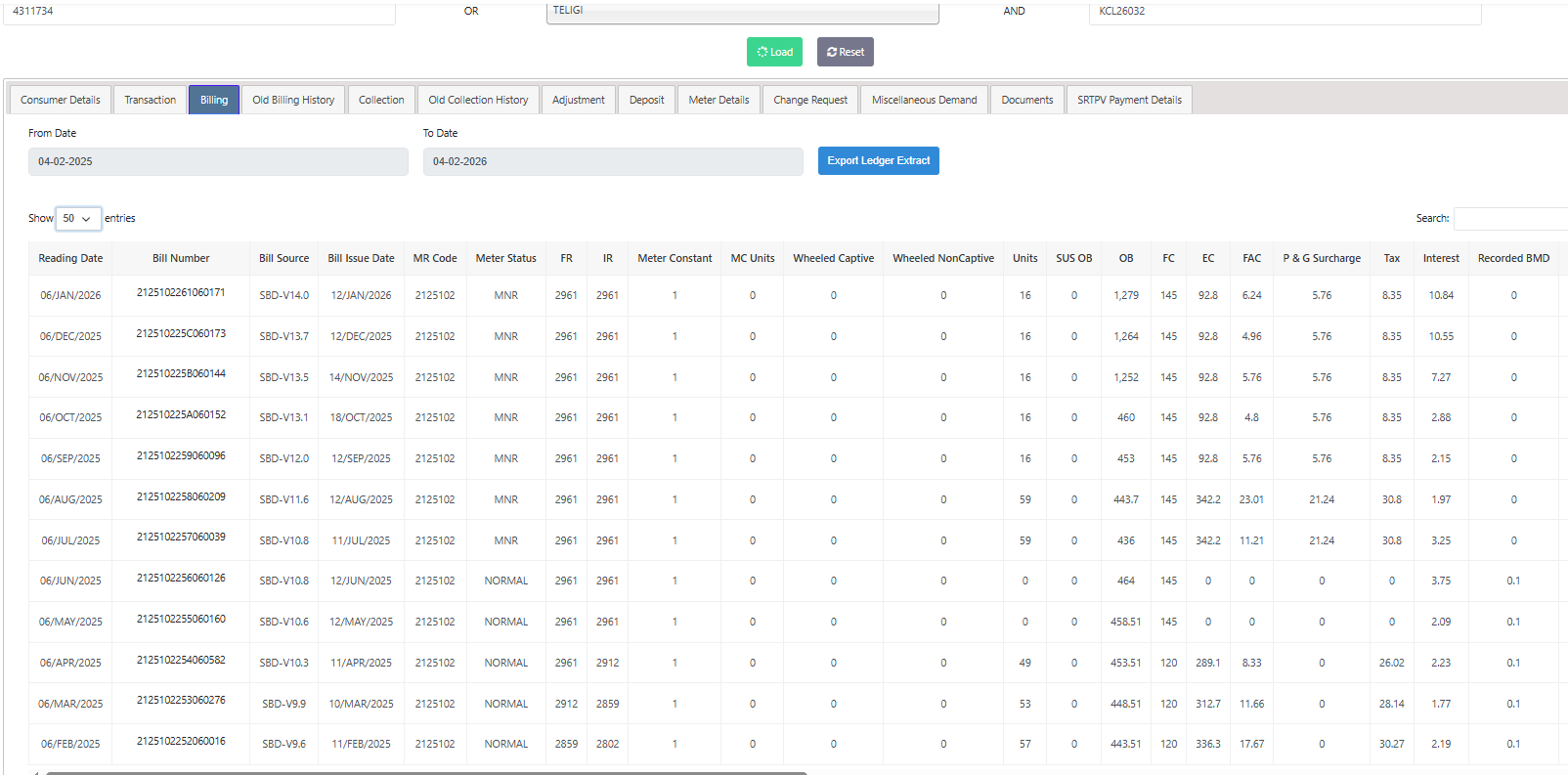Open the Transaction tab
The width and height of the screenshot is (1568, 775).
(x=150, y=100)
